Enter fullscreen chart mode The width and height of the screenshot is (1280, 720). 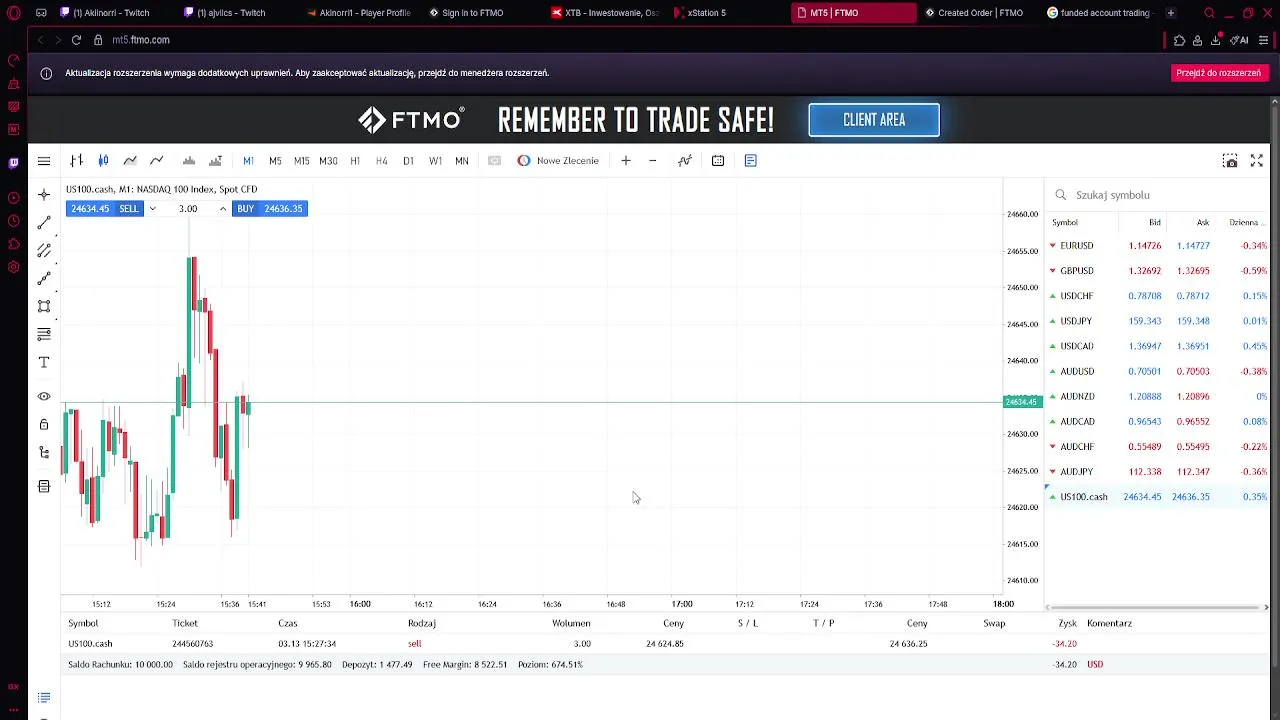(1257, 161)
